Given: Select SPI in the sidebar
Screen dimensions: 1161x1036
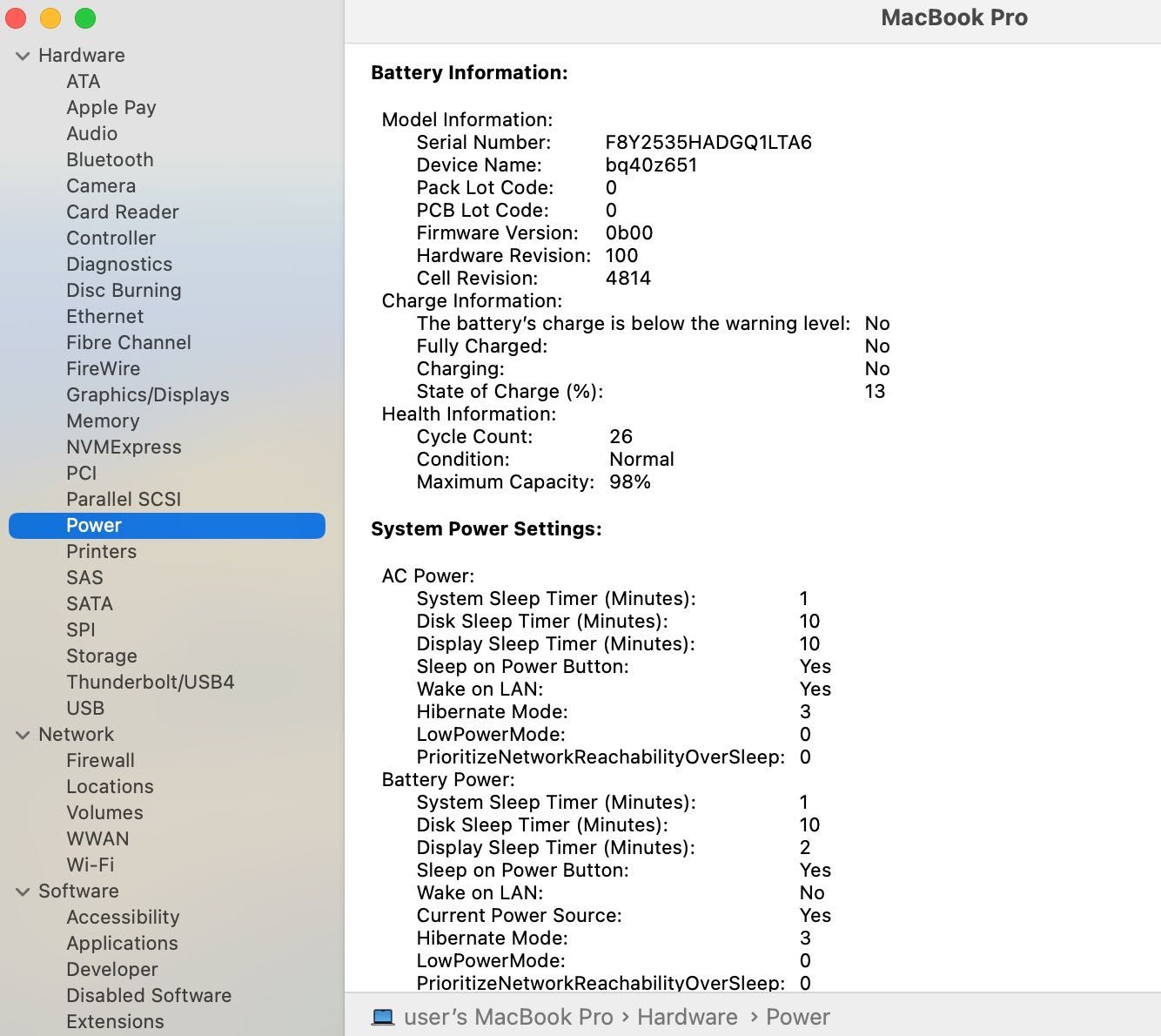Looking at the screenshot, I should click(x=81, y=629).
